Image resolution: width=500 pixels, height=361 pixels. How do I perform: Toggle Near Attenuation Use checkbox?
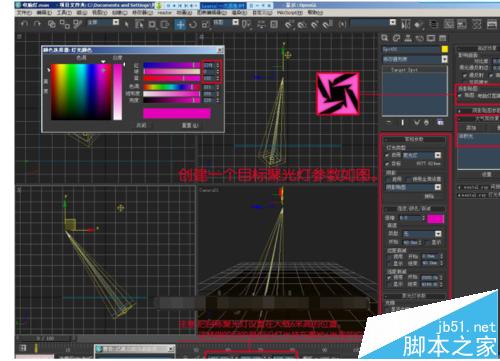point(390,257)
